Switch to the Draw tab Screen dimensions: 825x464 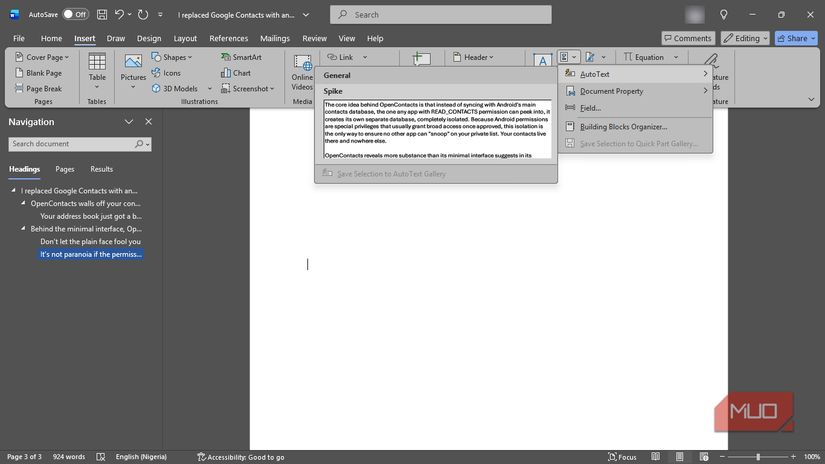click(x=116, y=38)
